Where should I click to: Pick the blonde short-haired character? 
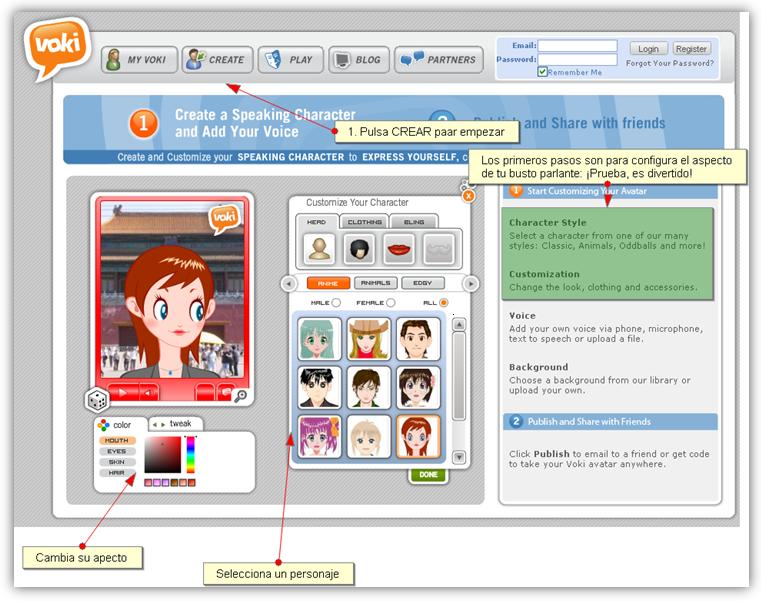click(x=369, y=436)
